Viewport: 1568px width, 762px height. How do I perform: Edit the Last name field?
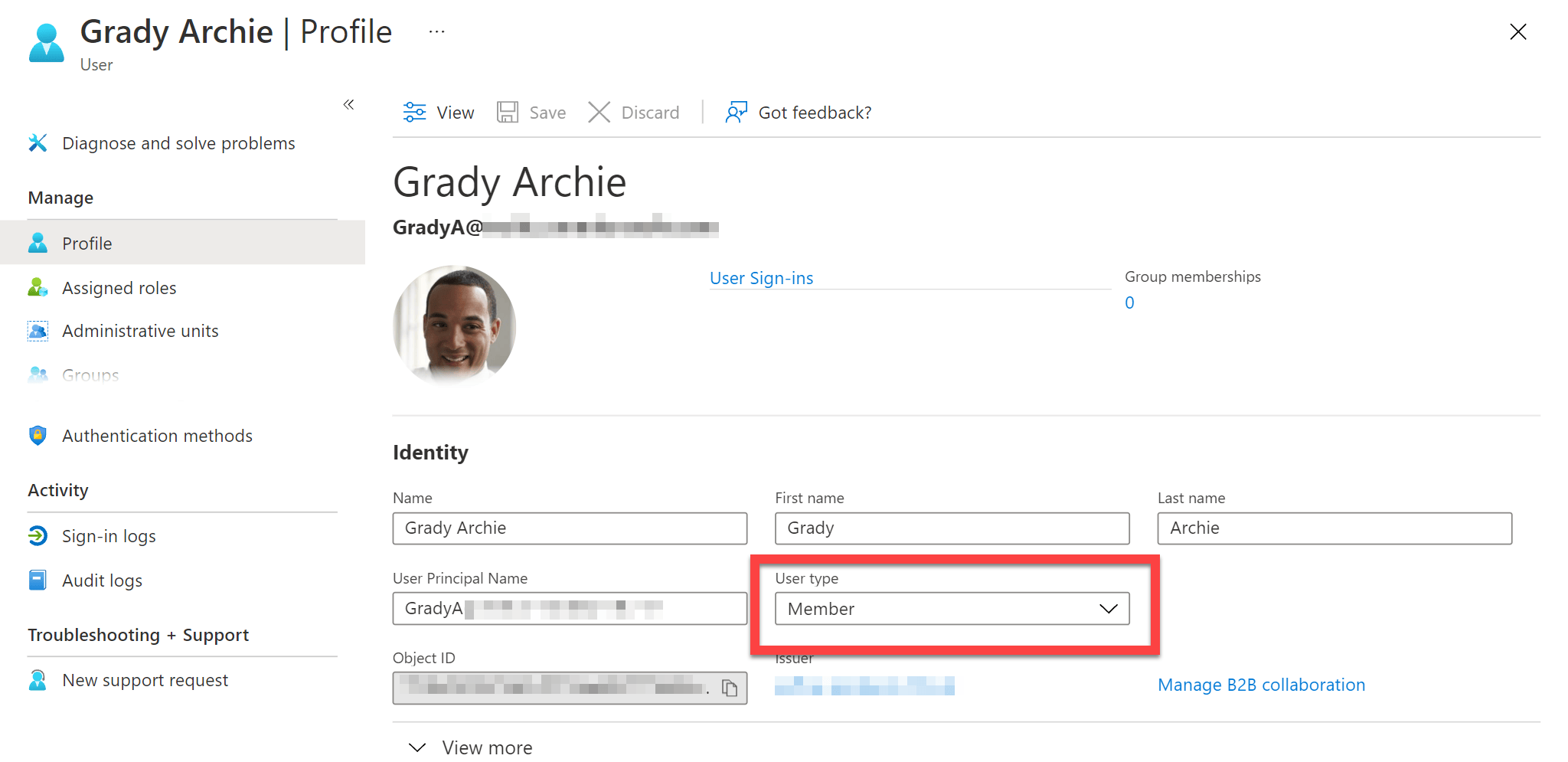1334,528
